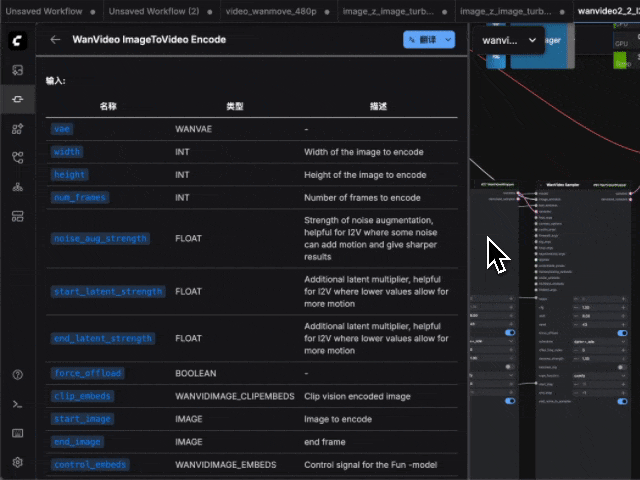The width and height of the screenshot is (640, 480).
Task: Open the image_z_image_turb tab next to video_wanmove_480p
Action: (394, 11)
